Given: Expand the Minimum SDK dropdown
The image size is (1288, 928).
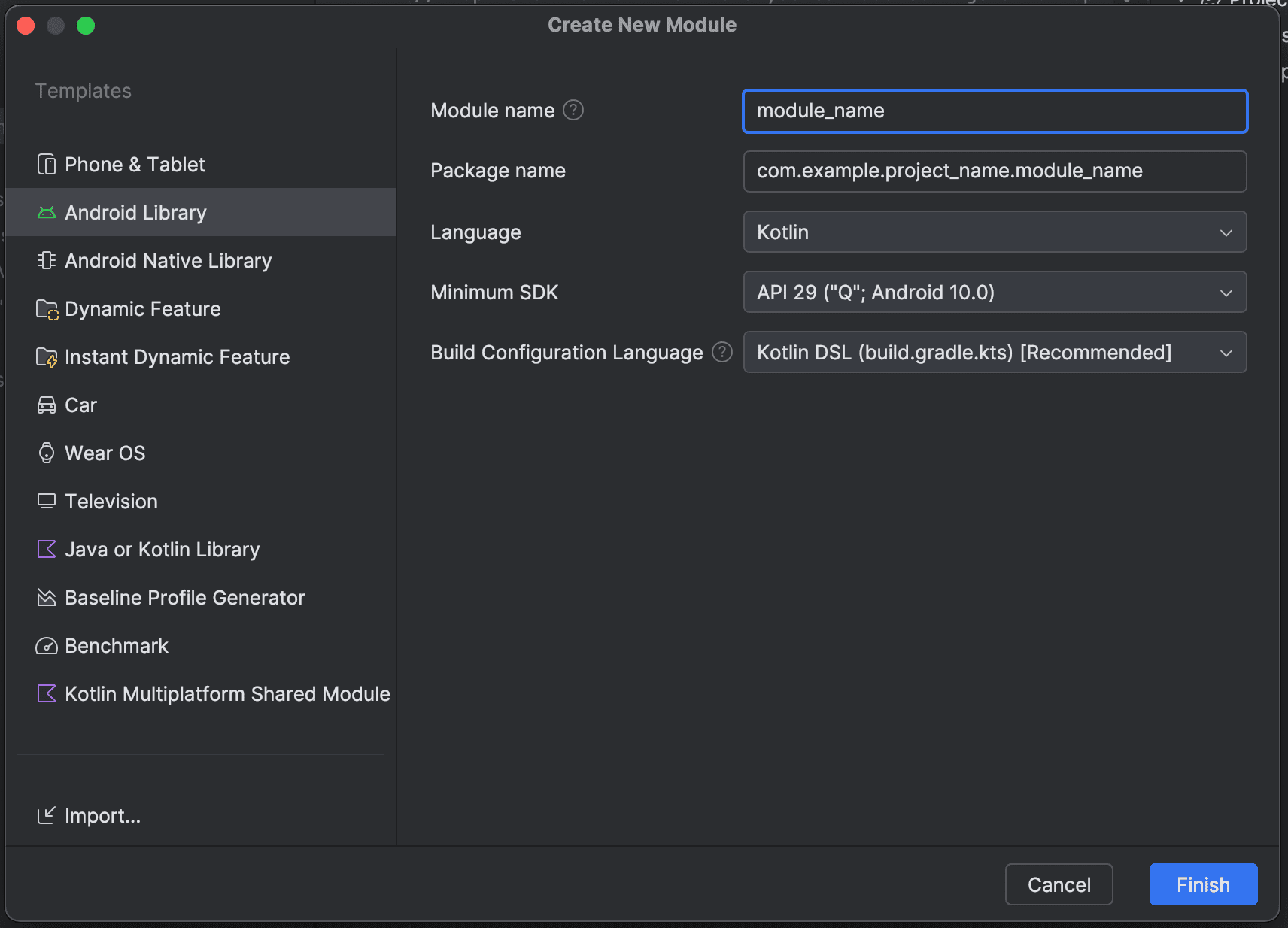Looking at the screenshot, I should pos(995,293).
